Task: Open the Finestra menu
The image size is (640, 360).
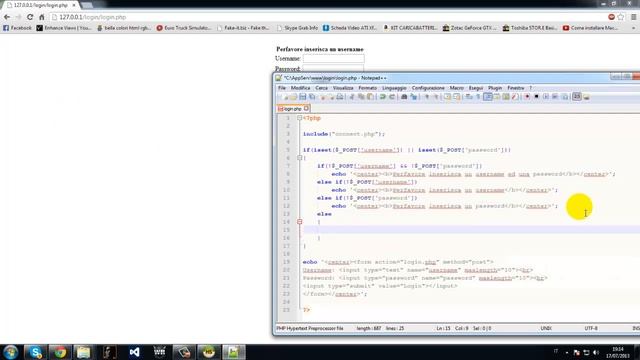Action: 516,88
